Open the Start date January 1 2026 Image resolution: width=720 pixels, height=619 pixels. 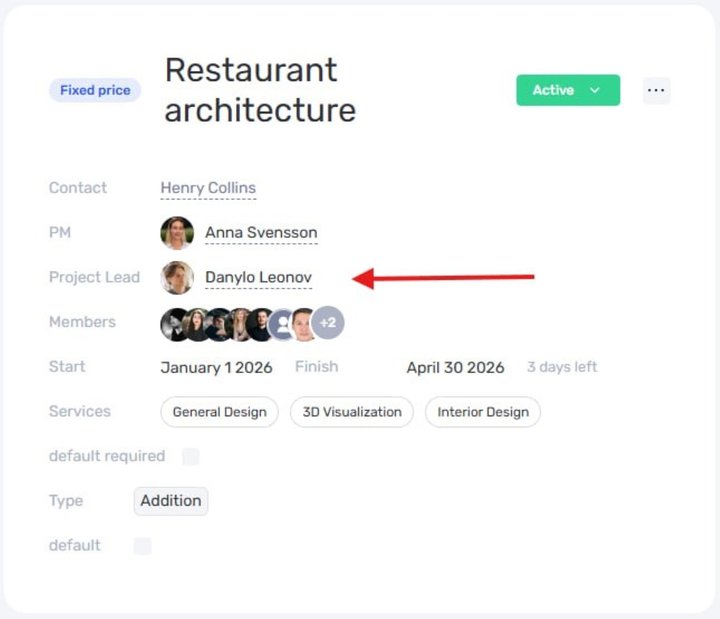pyautogui.click(x=216, y=367)
